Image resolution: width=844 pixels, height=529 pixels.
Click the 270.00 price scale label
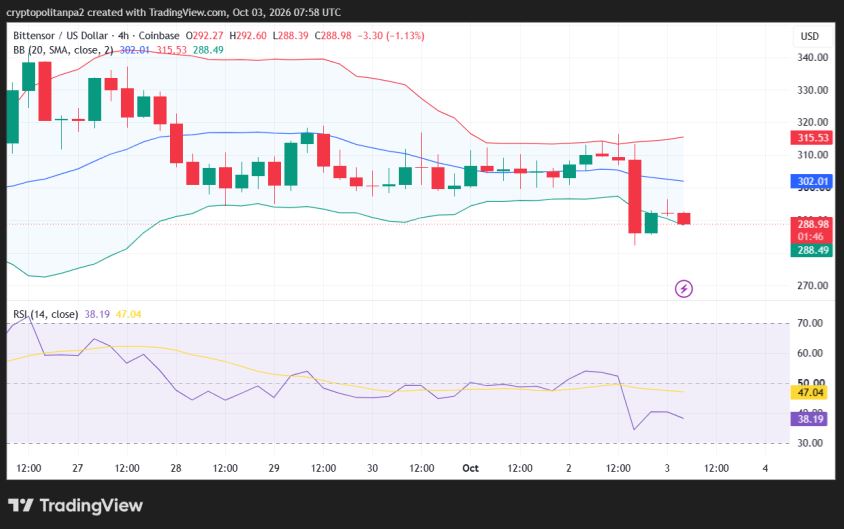[812, 285]
